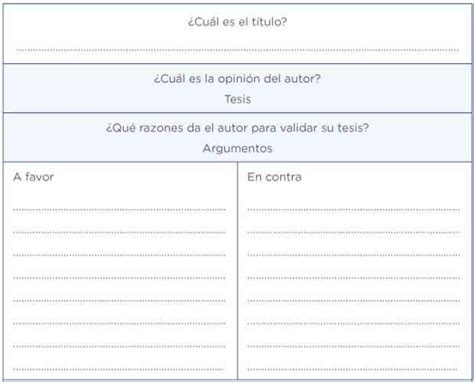The image size is (474, 382).
Task: Select the 'Argumentos' label
Action: tap(238, 148)
